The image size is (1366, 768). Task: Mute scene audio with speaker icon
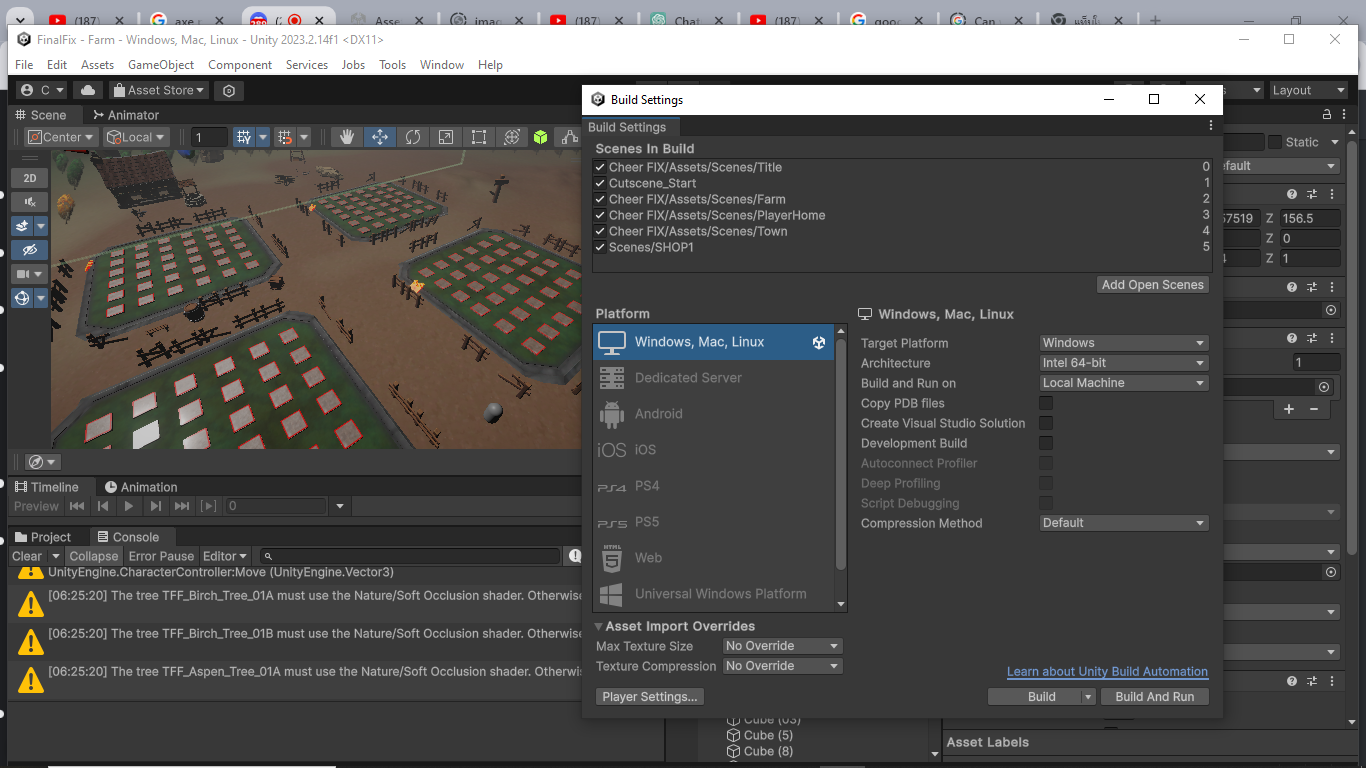pyautogui.click(x=30, y=202)
